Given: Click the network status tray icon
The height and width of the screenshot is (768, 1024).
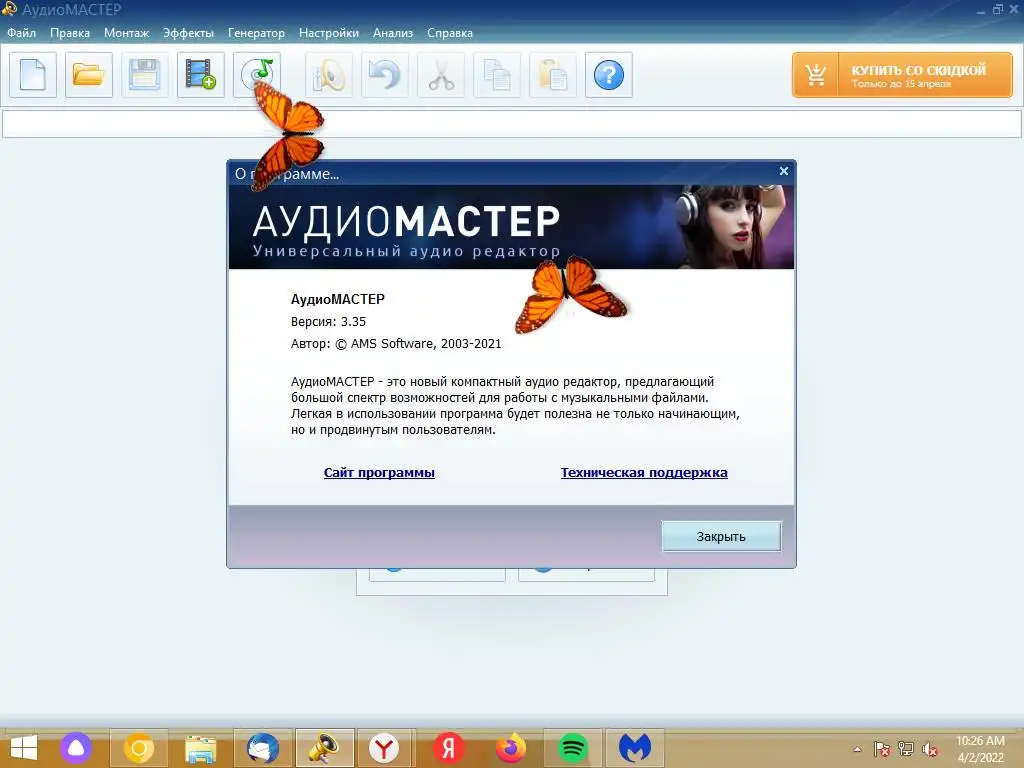Looking at the screenshot, I should click(906, 749).
